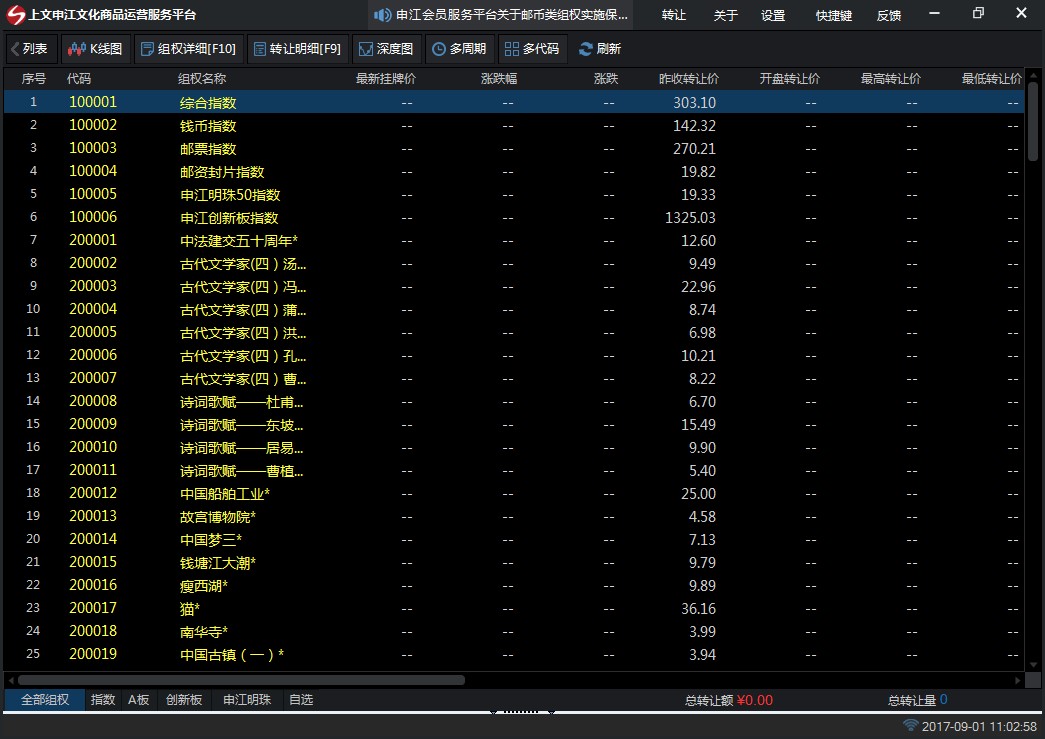Select the K线图 candlestick chart icon
The width and height of the screenshot is (1045, 739).
pos(77,47)
